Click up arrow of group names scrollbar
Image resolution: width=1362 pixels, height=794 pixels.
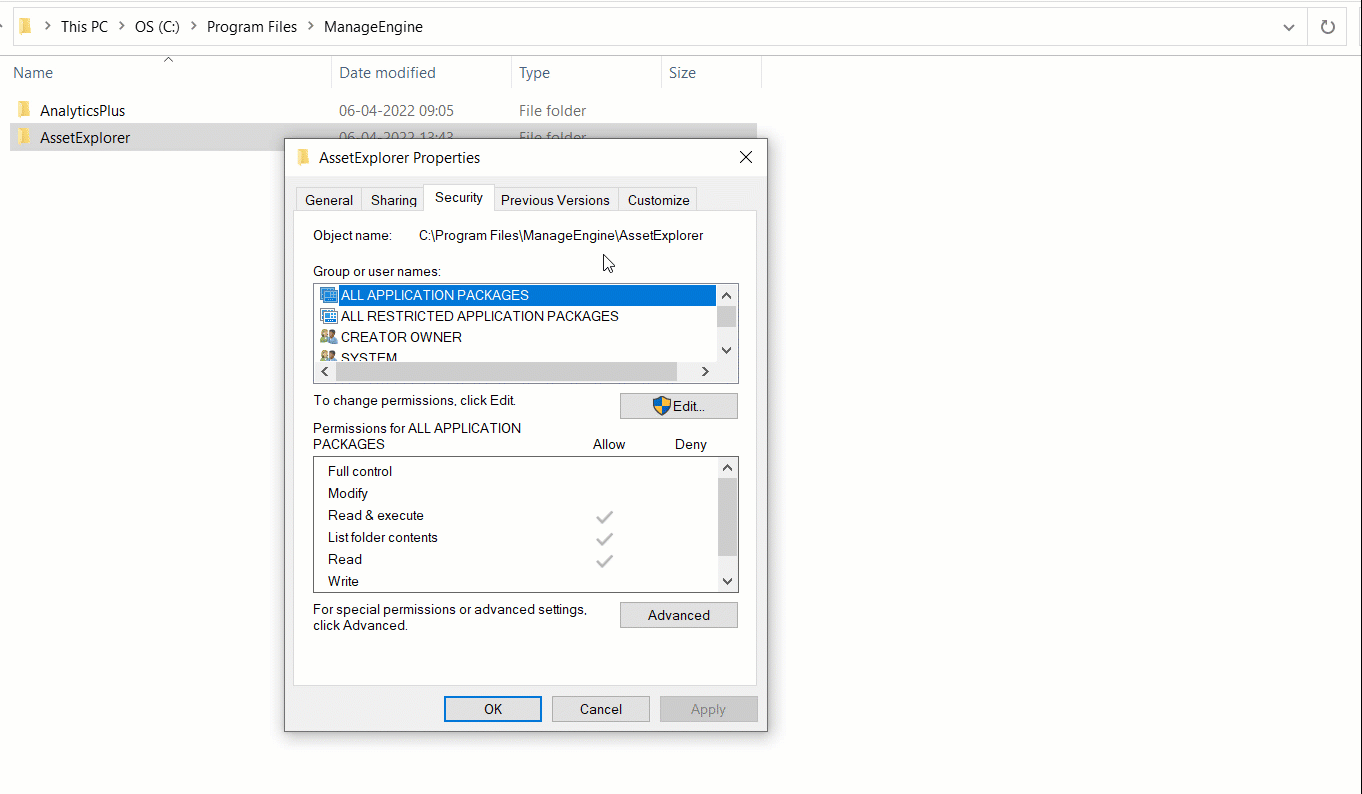(727, 295)
